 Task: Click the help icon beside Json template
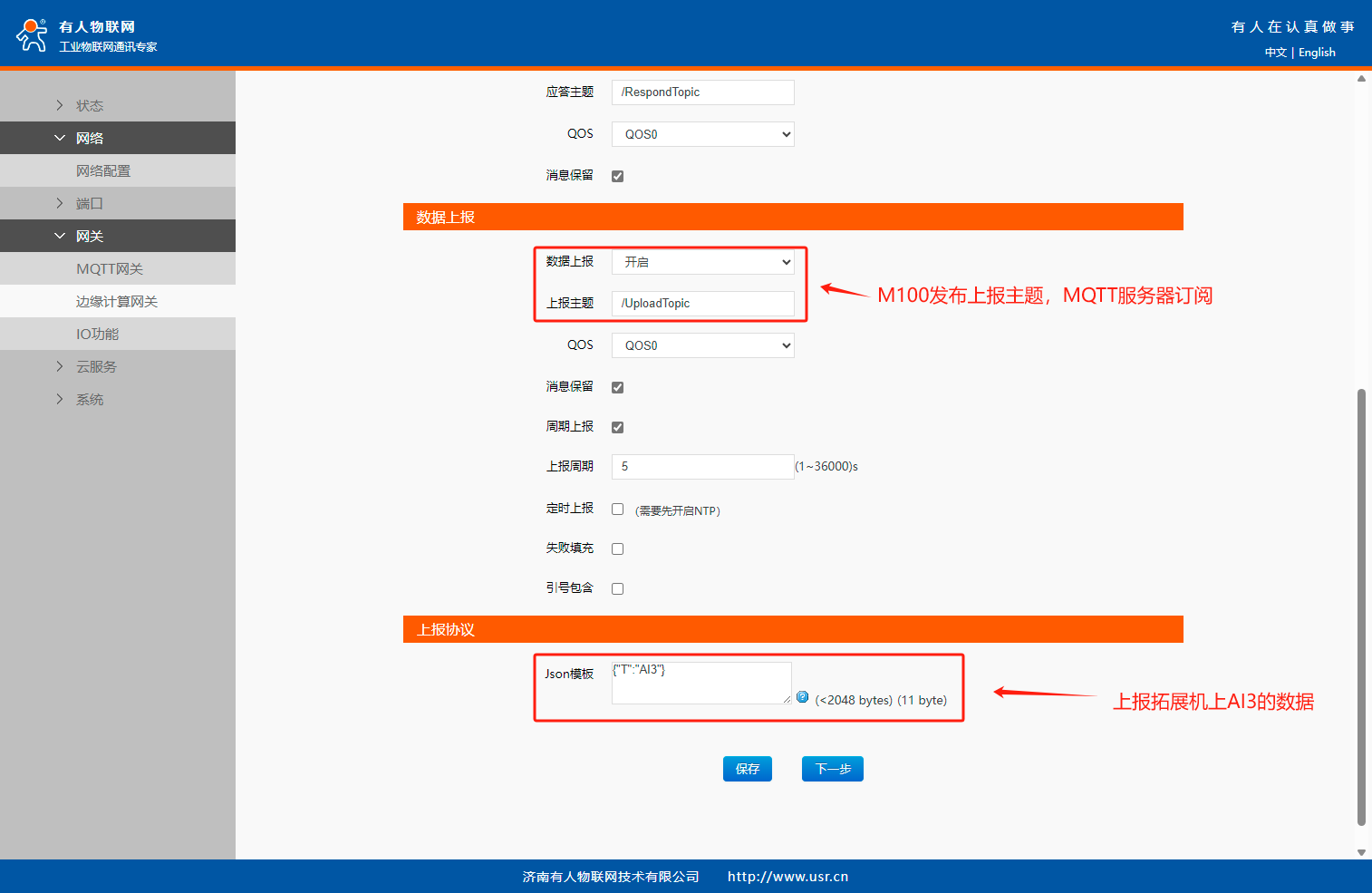click(802, 697)
